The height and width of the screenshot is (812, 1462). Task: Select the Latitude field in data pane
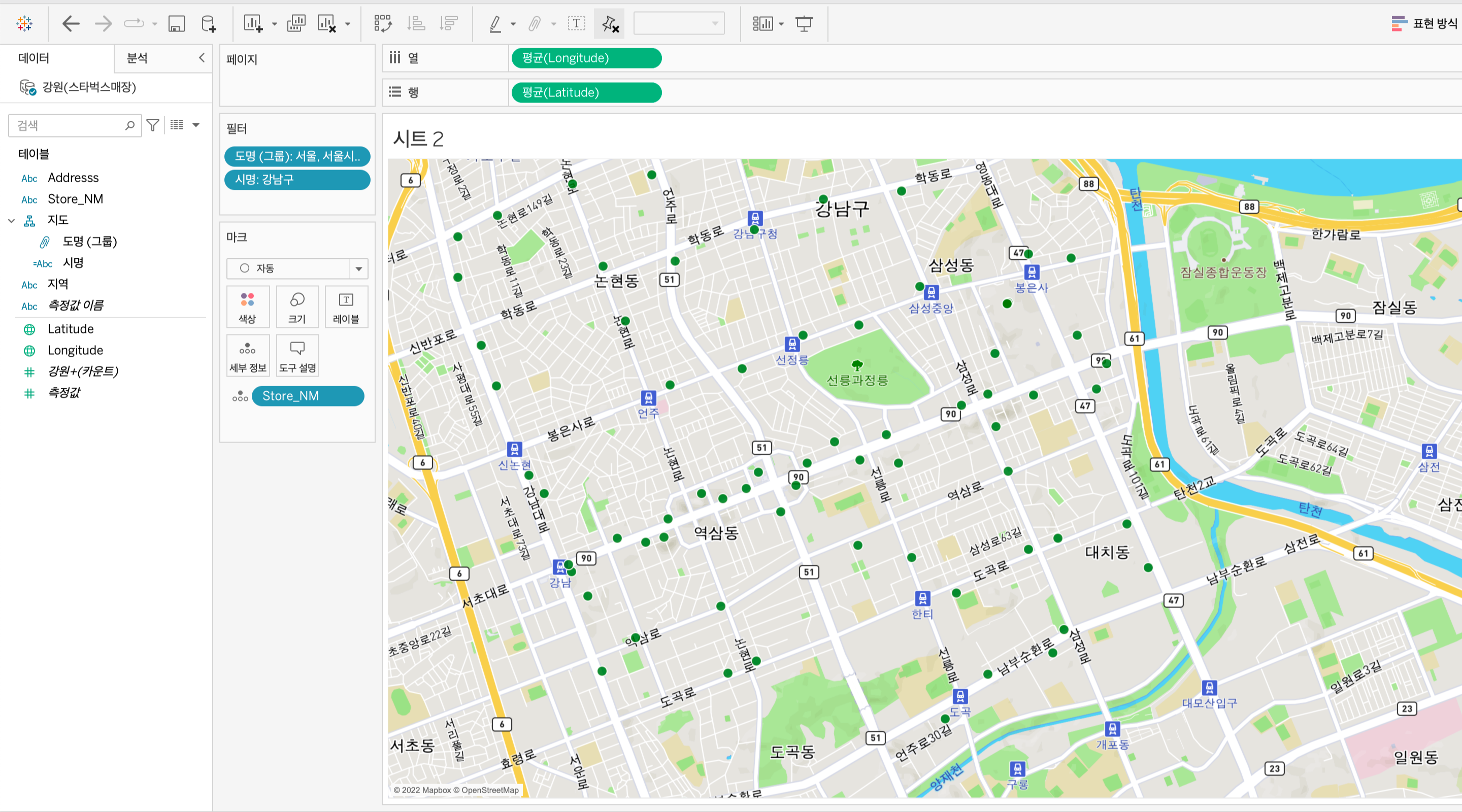coord(71,329)
